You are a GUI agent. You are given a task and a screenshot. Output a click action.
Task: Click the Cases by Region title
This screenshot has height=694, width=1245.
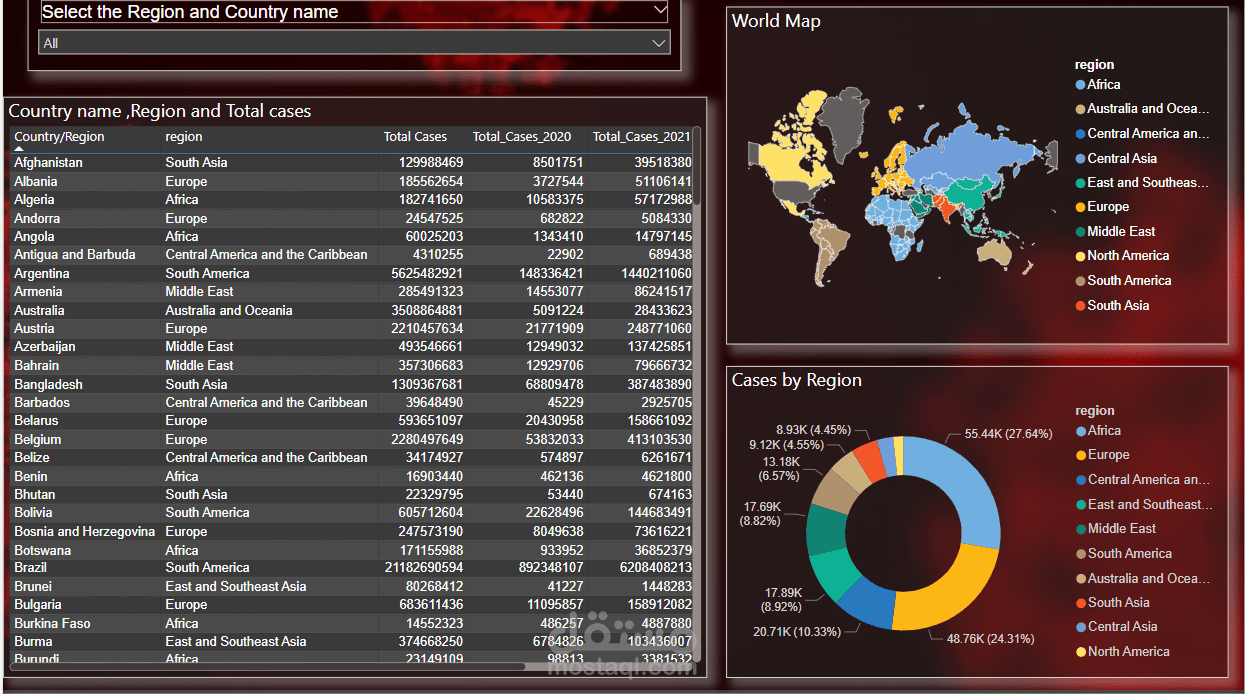[x=797, y=380]
